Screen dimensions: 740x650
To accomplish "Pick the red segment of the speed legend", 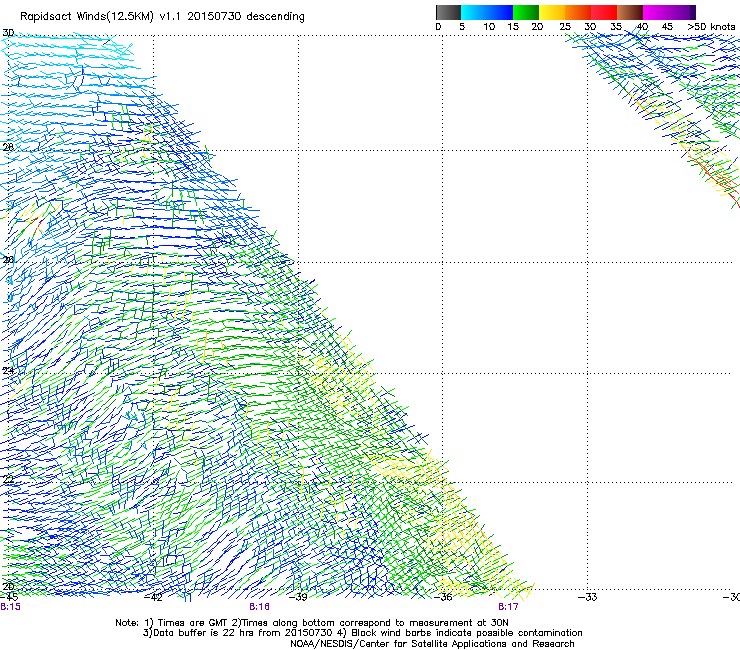I will click(x=604, y=12).
